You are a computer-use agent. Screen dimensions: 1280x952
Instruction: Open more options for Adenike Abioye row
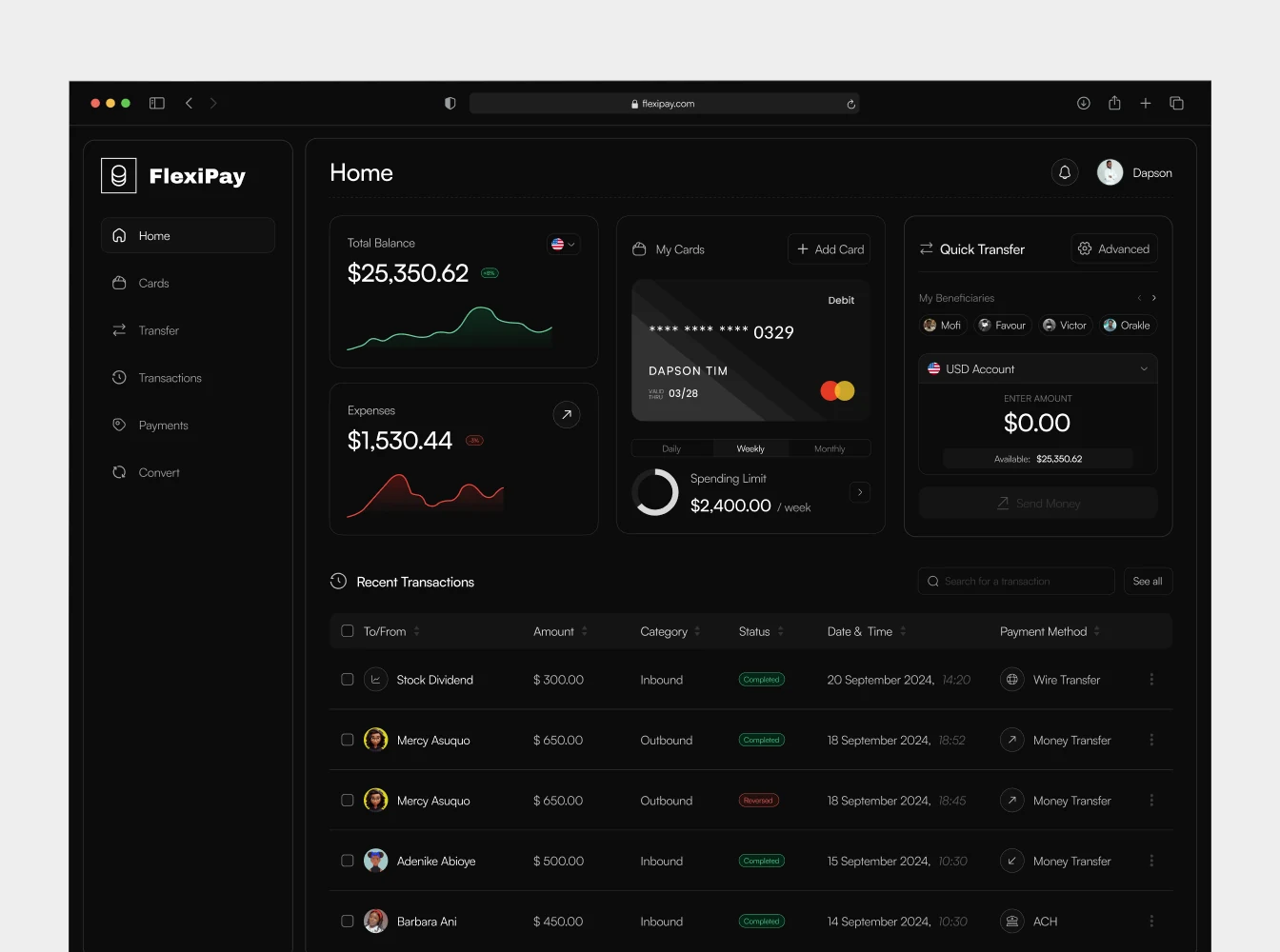coord(1151,861)
